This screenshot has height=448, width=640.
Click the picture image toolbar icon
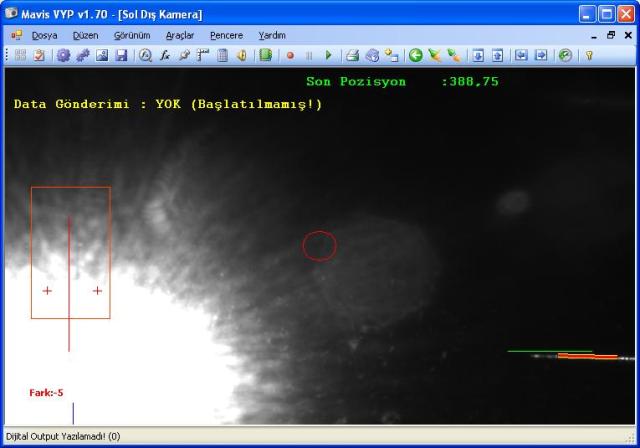(x=102, y=55)
